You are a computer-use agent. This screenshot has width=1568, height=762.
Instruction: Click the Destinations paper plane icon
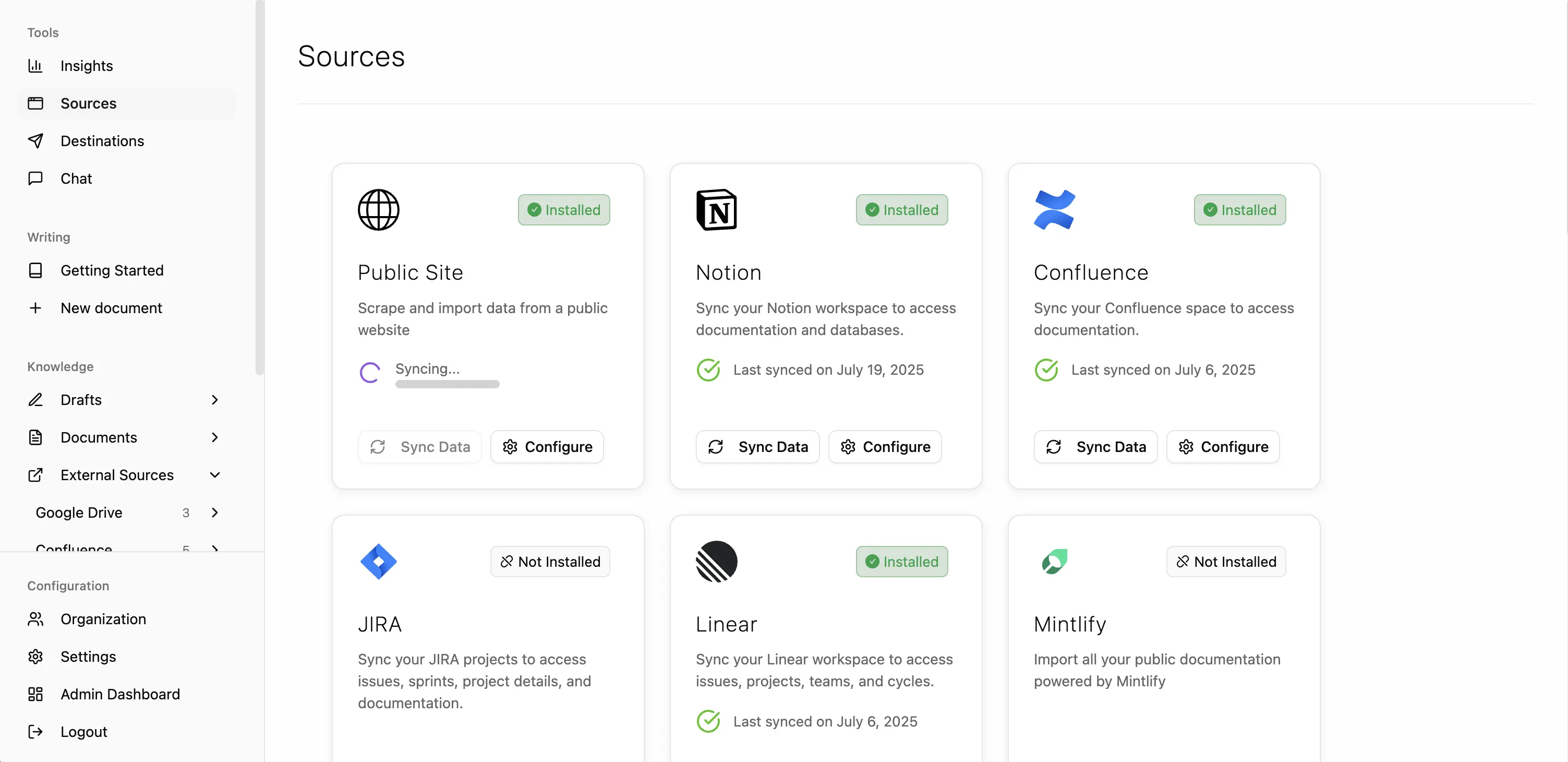coord(35,141)
